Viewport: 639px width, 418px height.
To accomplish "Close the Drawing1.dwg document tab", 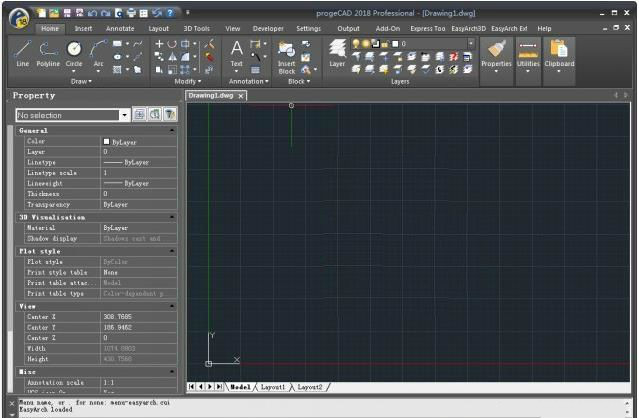I will (241, 95).
